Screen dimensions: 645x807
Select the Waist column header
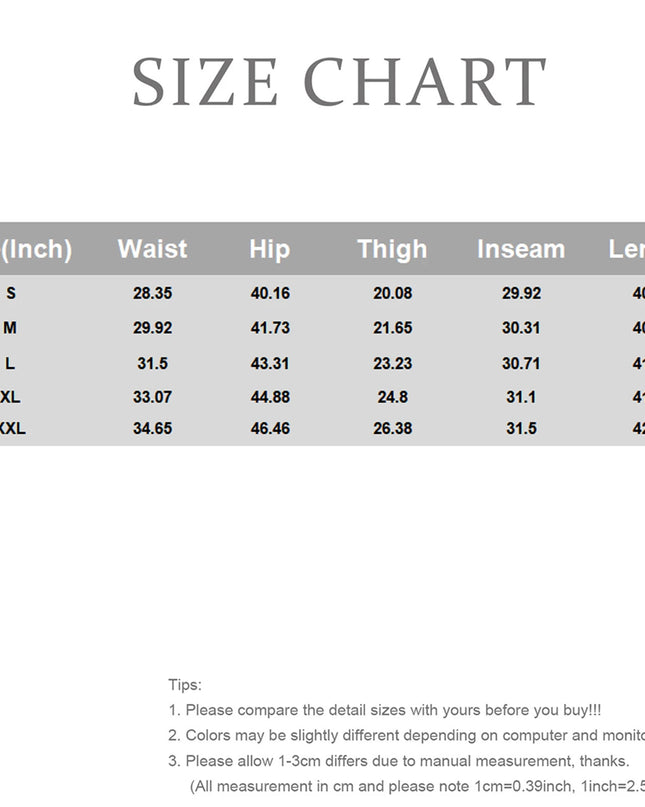coord(152,249)
